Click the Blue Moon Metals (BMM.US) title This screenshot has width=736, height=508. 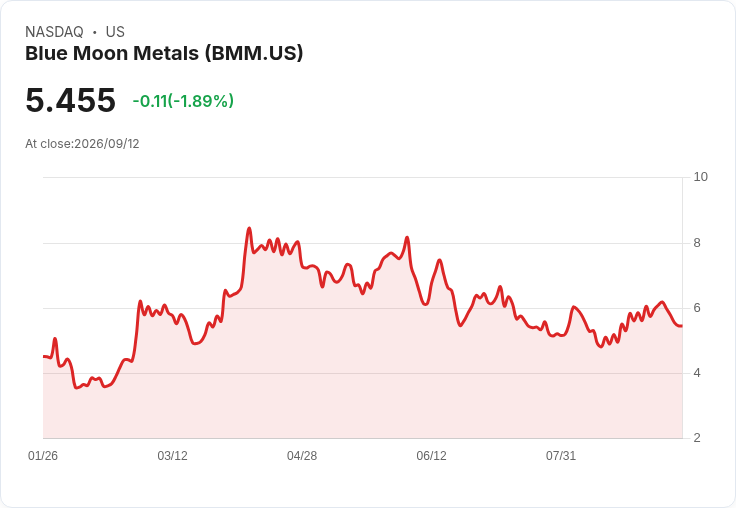[x=164, y=53]
